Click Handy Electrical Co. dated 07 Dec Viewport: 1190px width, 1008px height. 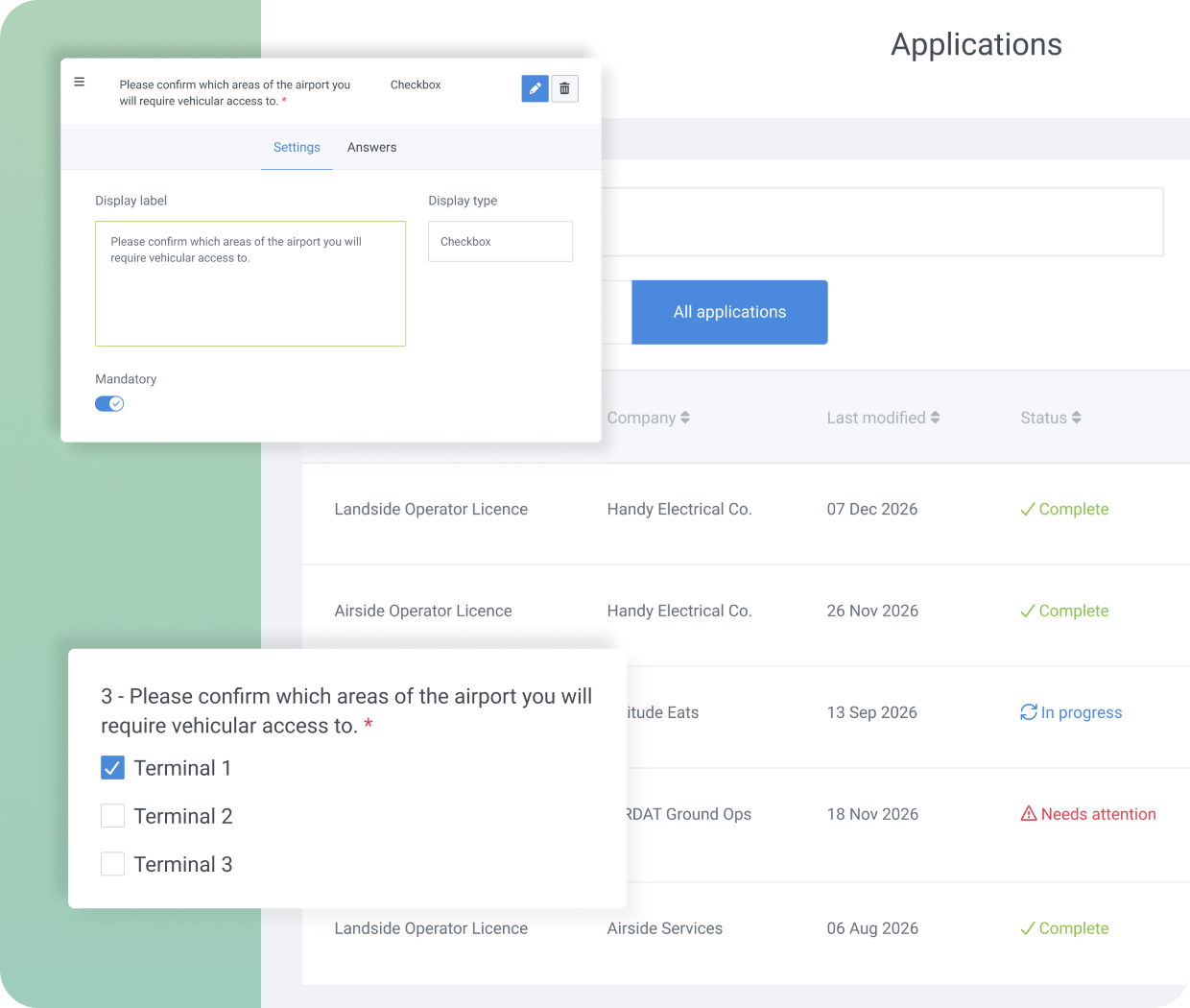679,510
